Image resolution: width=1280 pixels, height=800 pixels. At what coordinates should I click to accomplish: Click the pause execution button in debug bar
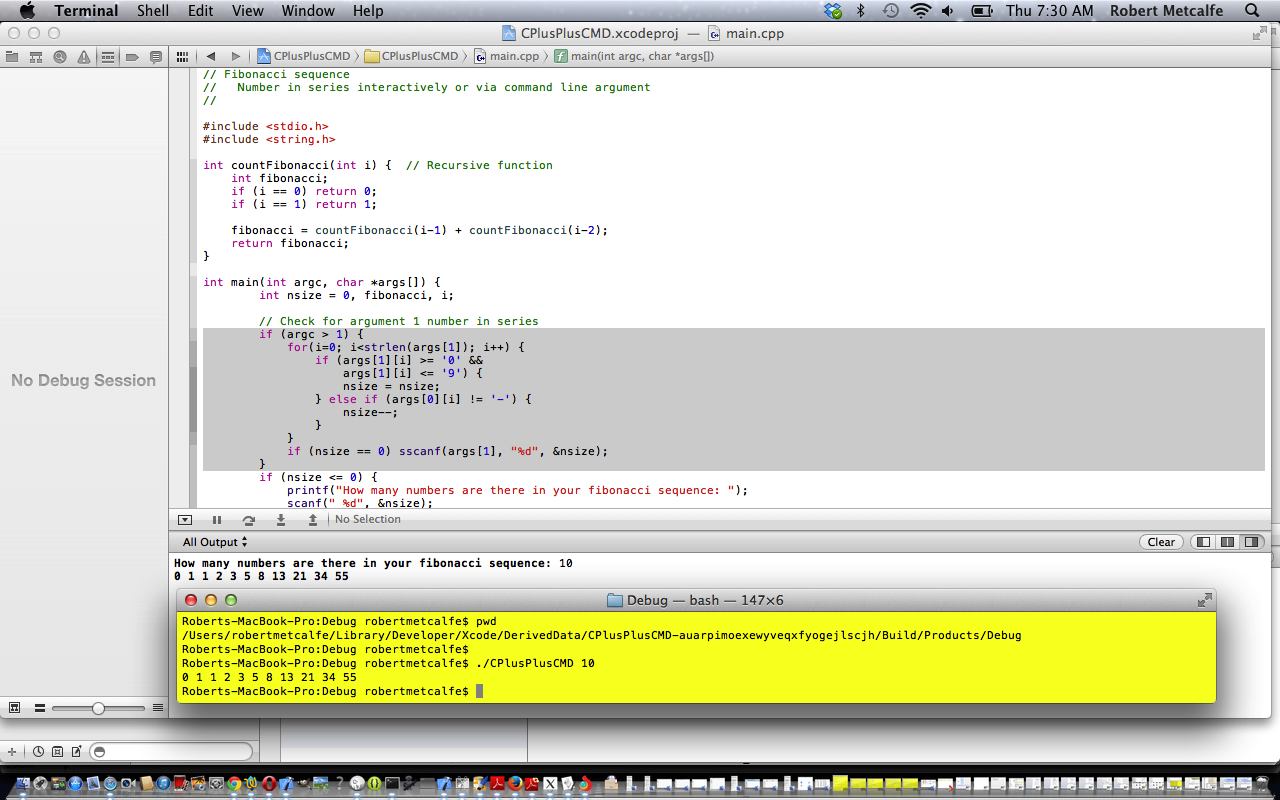click(x=216, y=520)
